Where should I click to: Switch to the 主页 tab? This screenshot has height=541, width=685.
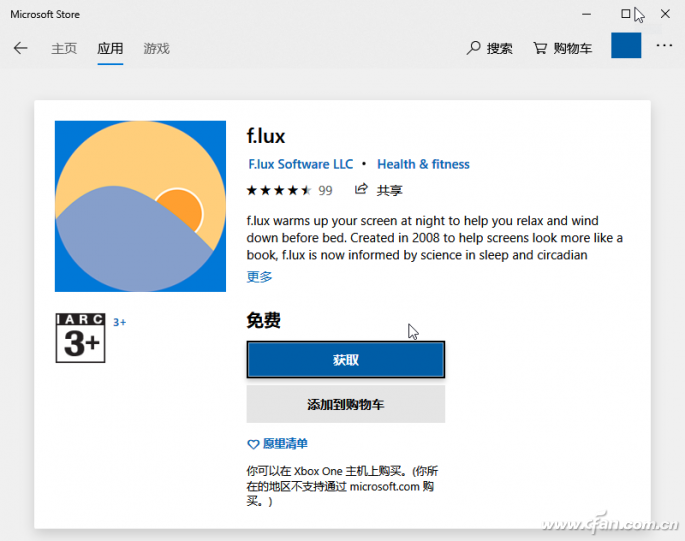point(64,49)
